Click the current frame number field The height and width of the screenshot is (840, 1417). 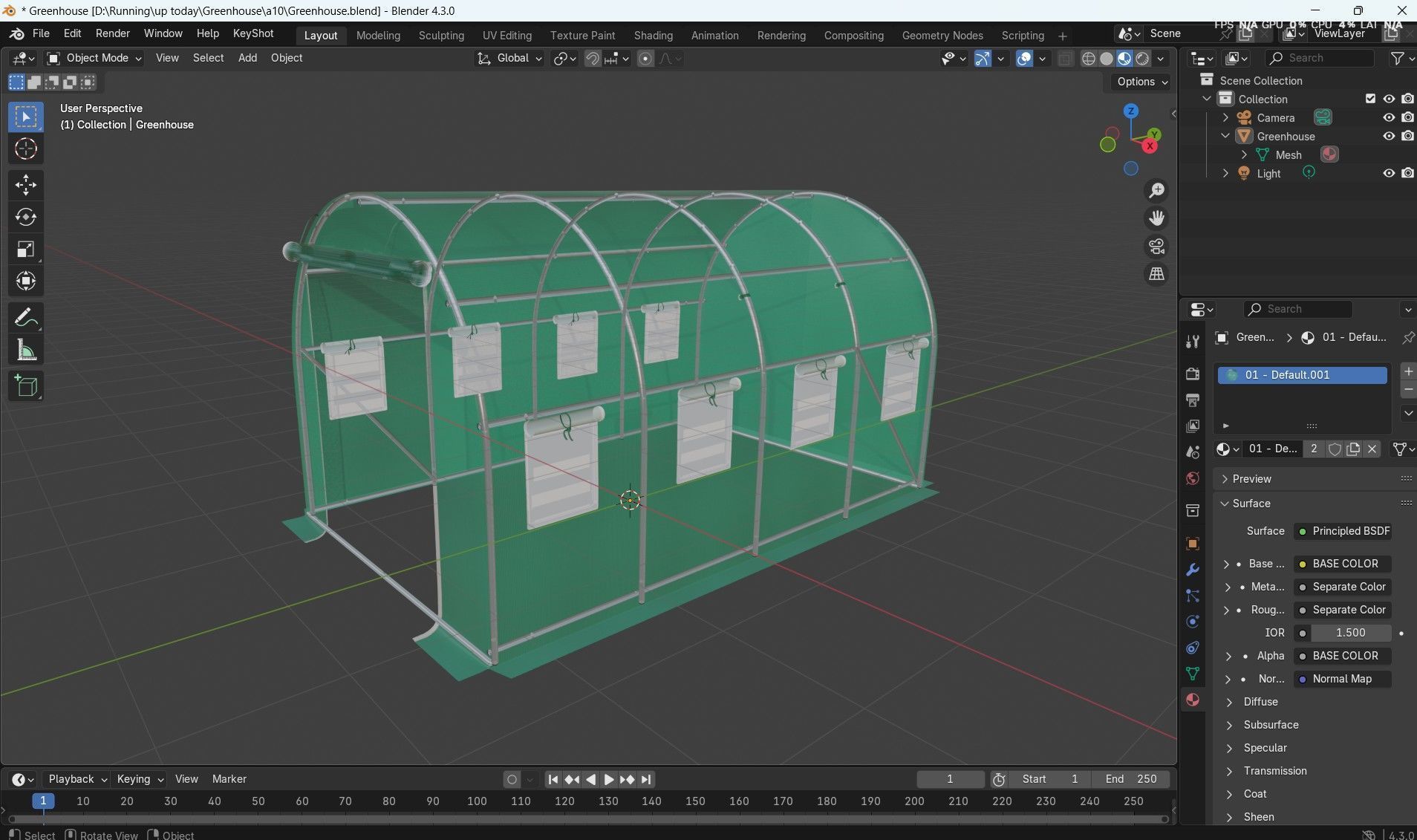tap(950, 779)
